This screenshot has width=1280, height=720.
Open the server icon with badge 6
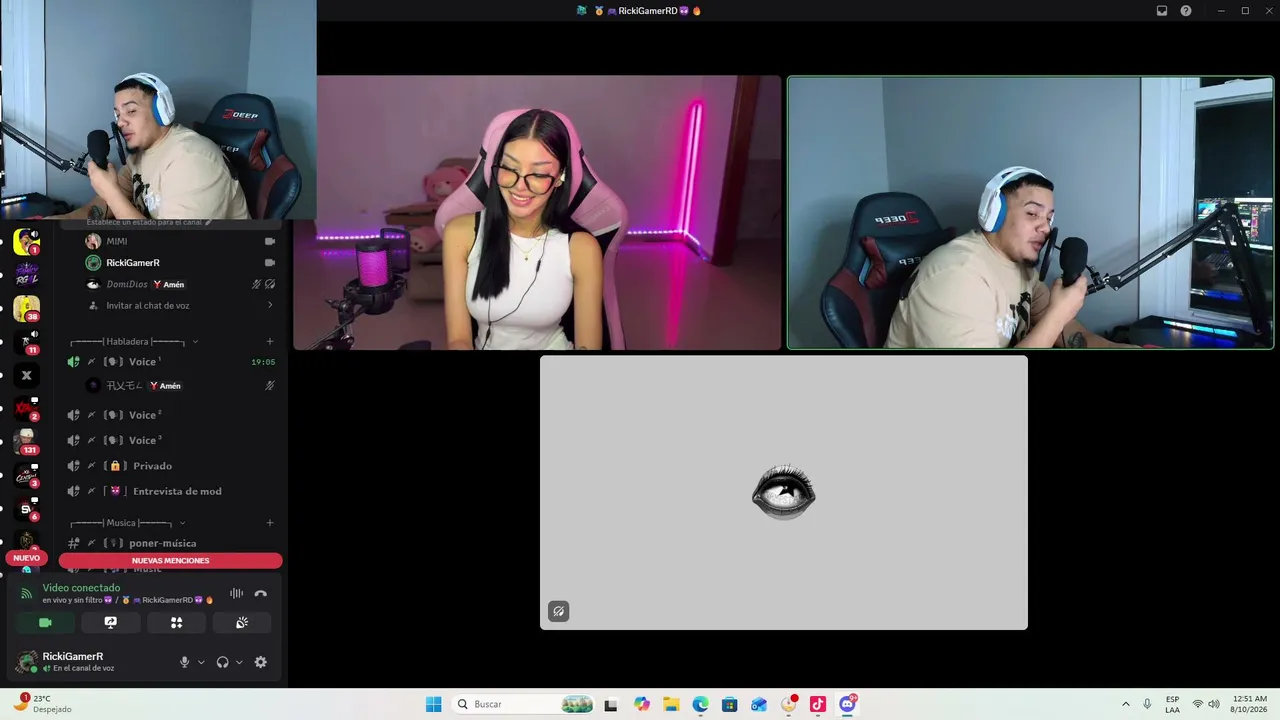point(27,508)
